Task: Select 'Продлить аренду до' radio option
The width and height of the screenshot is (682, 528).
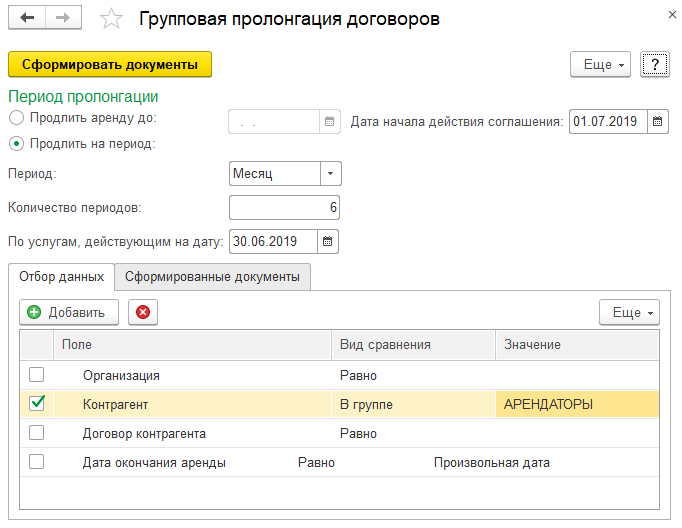Action: (x=17, y=119)
